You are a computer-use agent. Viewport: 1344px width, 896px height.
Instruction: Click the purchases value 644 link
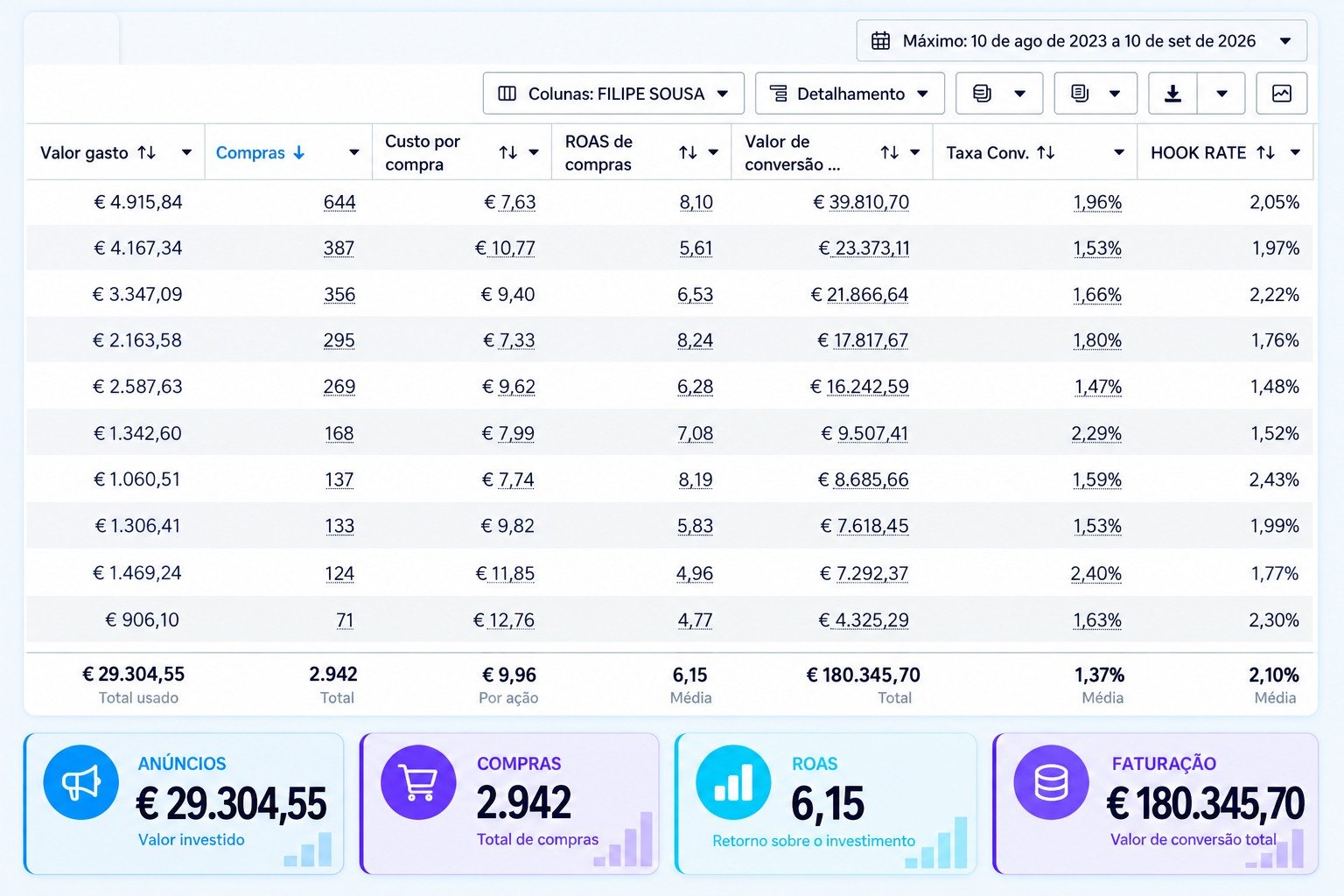(339, 202)
